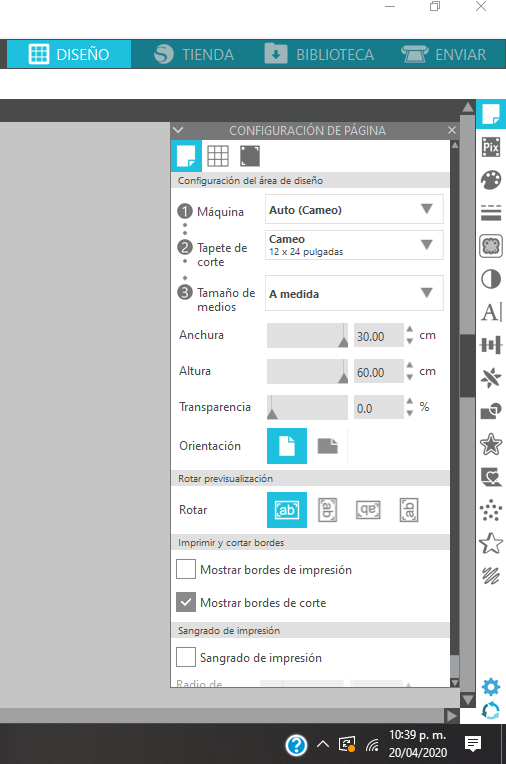506x764 pixels.
Task: Increase Transparencia with the up stepper arrow
Action: 409,401
